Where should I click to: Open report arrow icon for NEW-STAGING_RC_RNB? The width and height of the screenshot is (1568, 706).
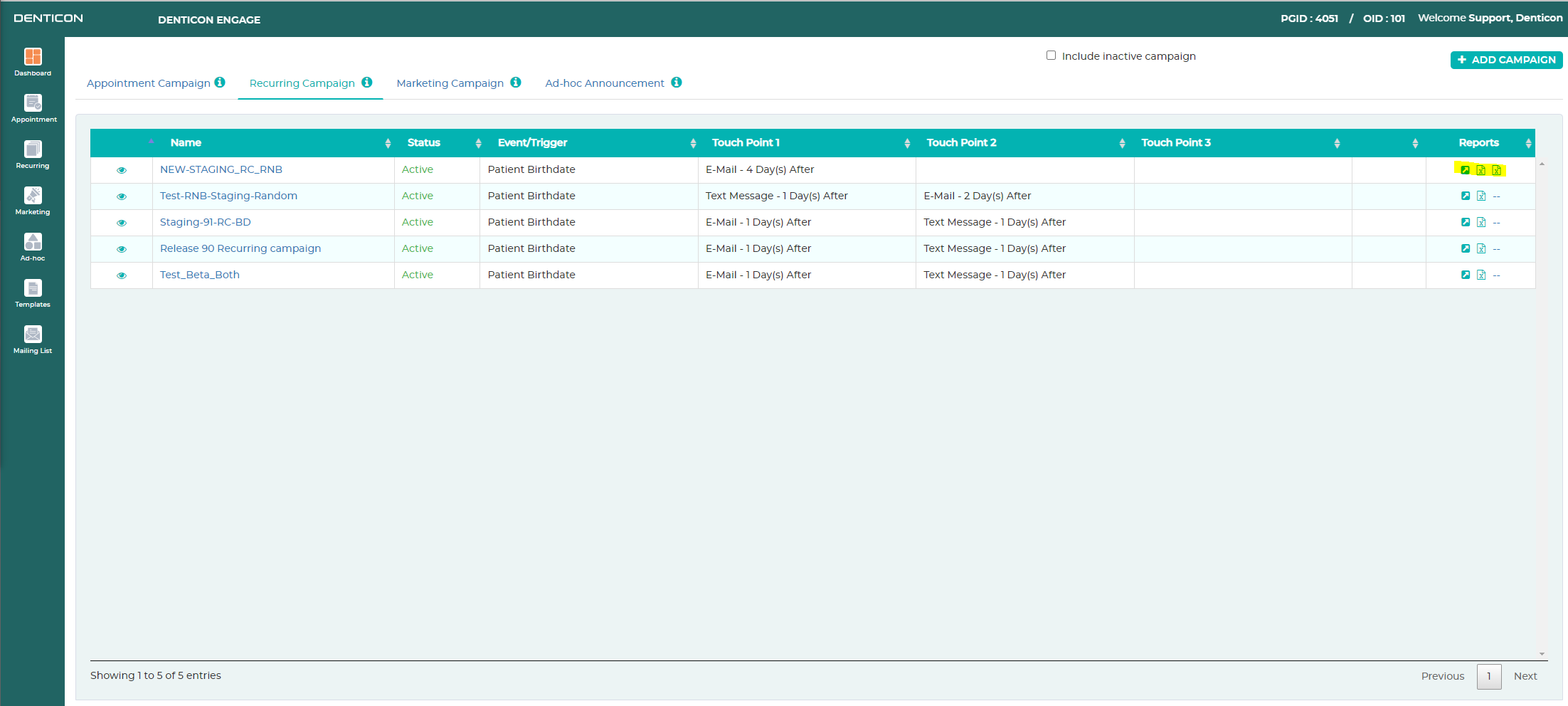pos(1466,170)
